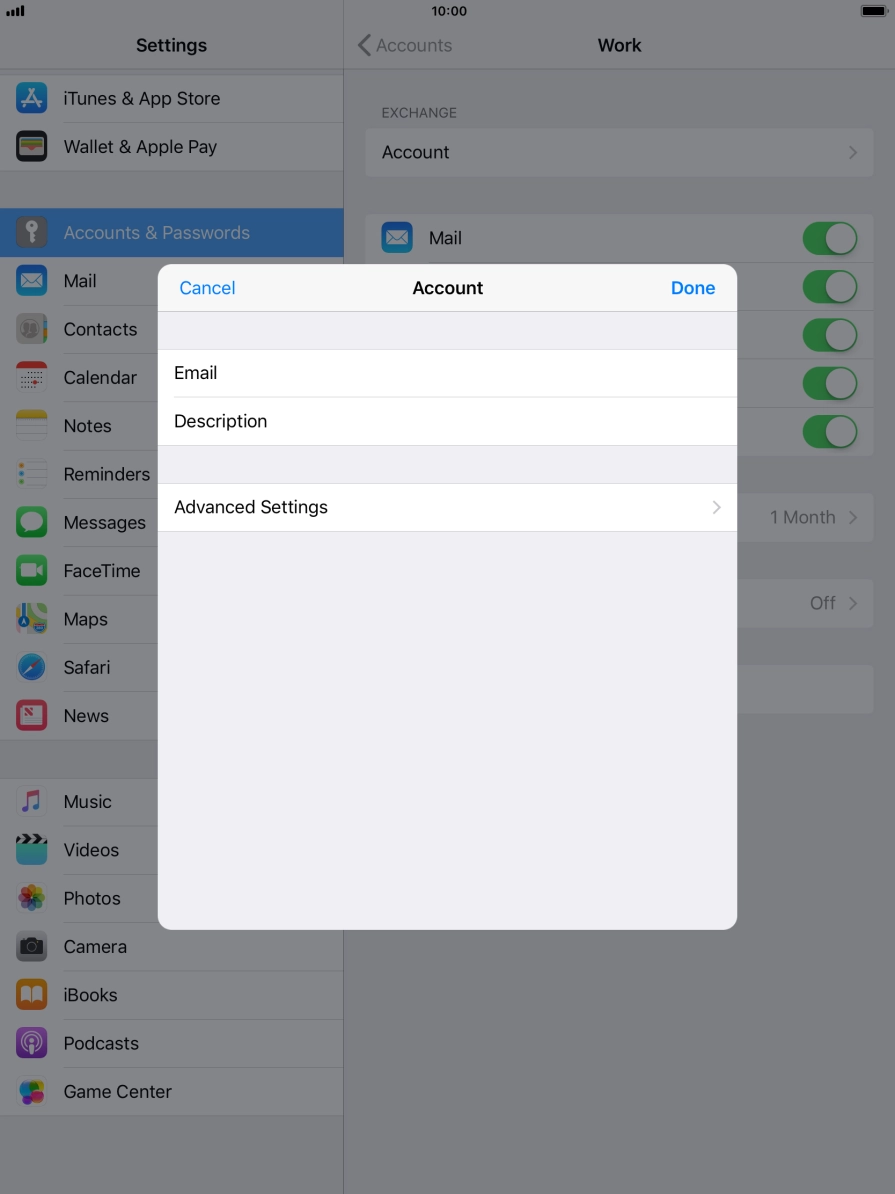Image resolution: width=895 pixels, height=1194 pixels.
Task: Open the Mail settings icon in sidebar
Action: coord(31,281)
